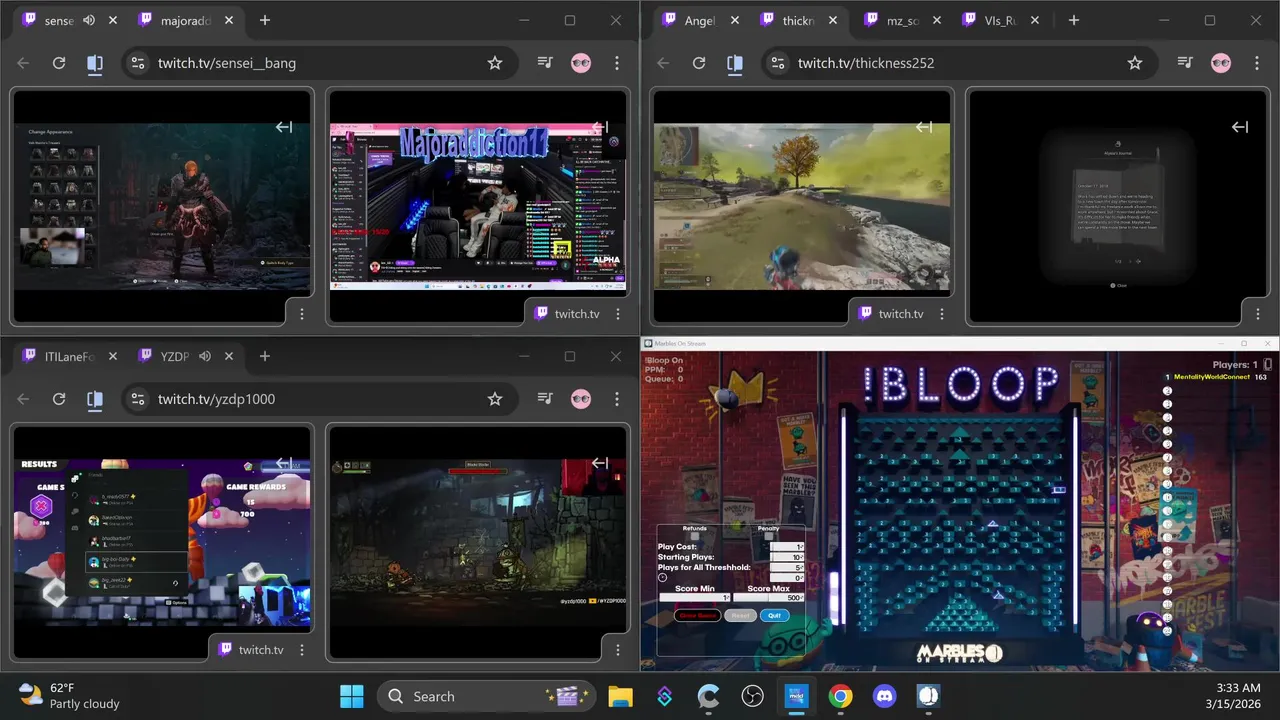Open Chrome menu in thickness252 window
This screenshot has height=720, width=1280.
(x=1257, y=63)
